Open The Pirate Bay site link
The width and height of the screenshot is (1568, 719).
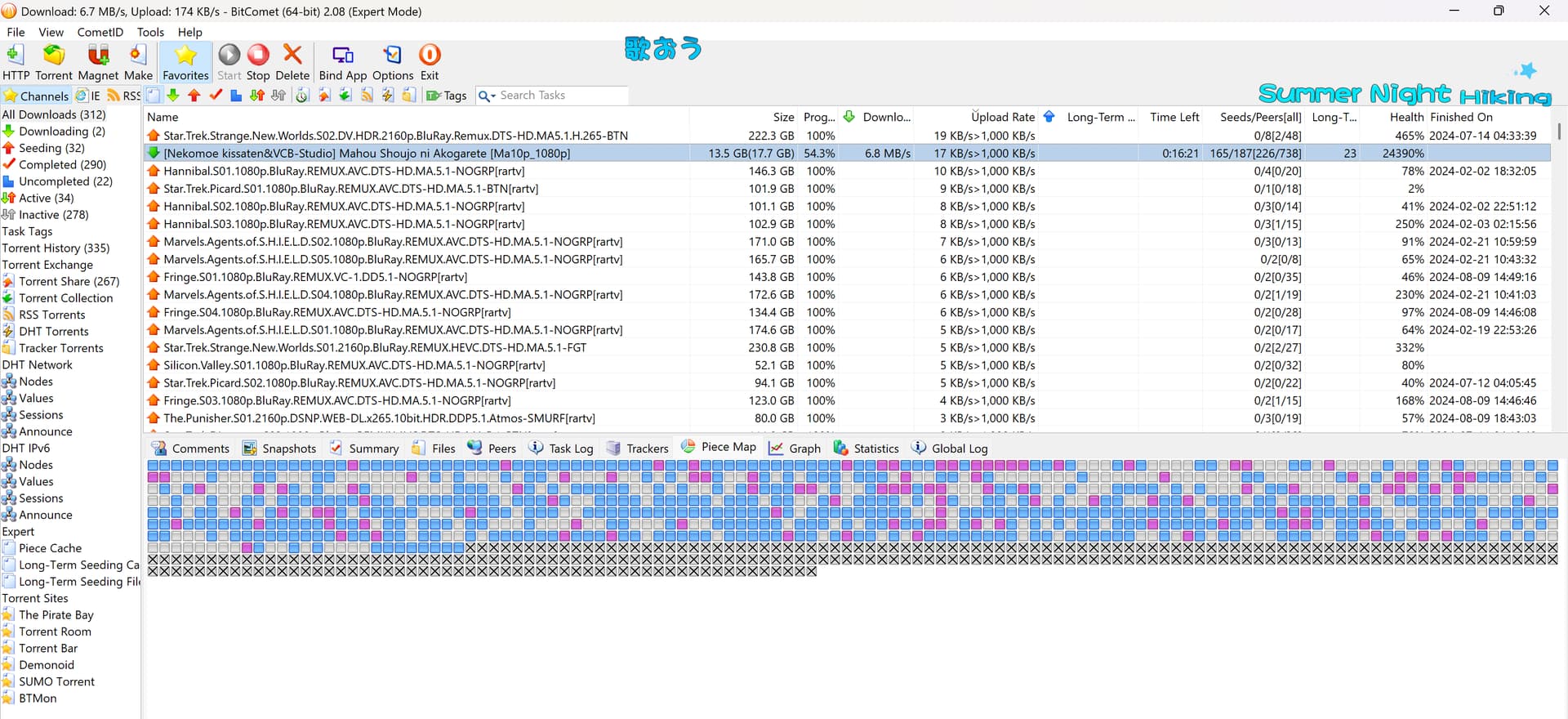(56, 614)
